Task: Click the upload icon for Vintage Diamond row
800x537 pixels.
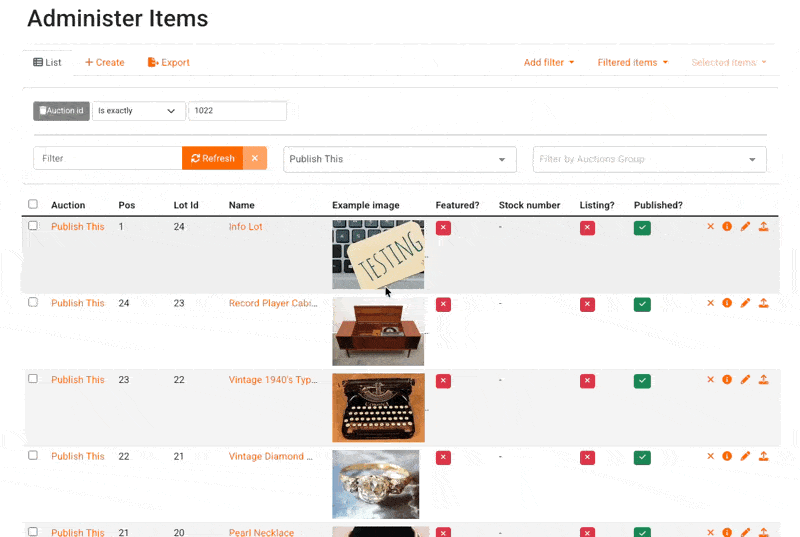Action: (x=763, y=456)
